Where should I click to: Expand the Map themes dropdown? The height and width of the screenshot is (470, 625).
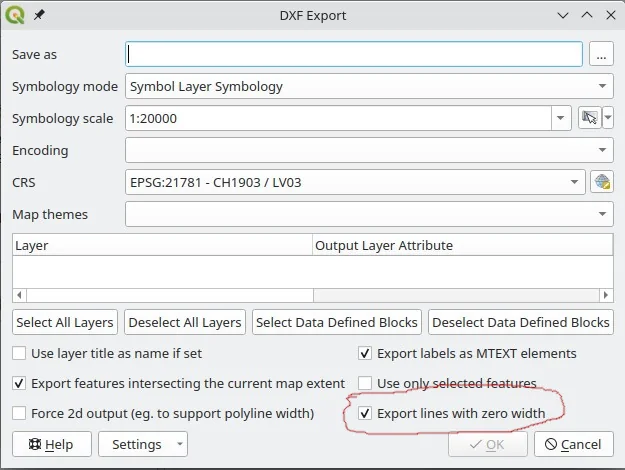tap(601, 214)
